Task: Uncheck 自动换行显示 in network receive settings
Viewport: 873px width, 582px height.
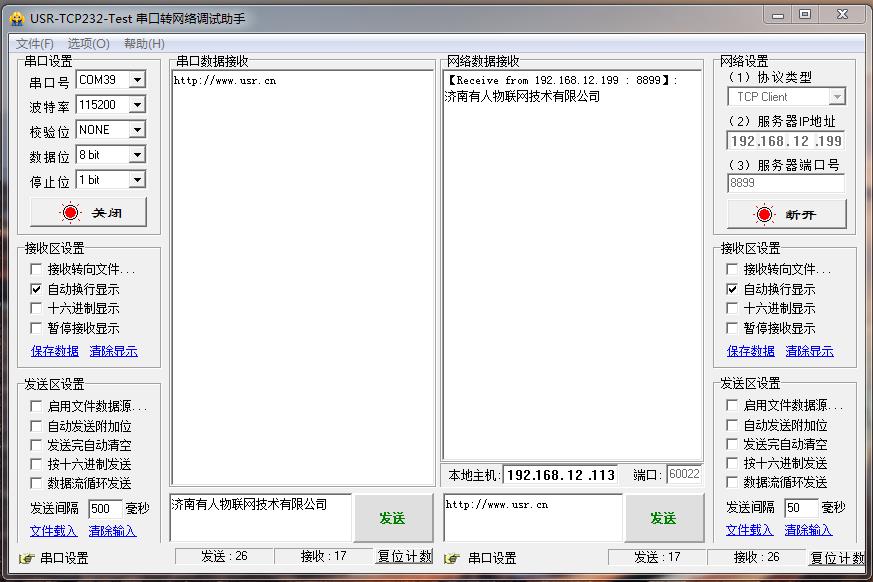Action: [733, 289]
